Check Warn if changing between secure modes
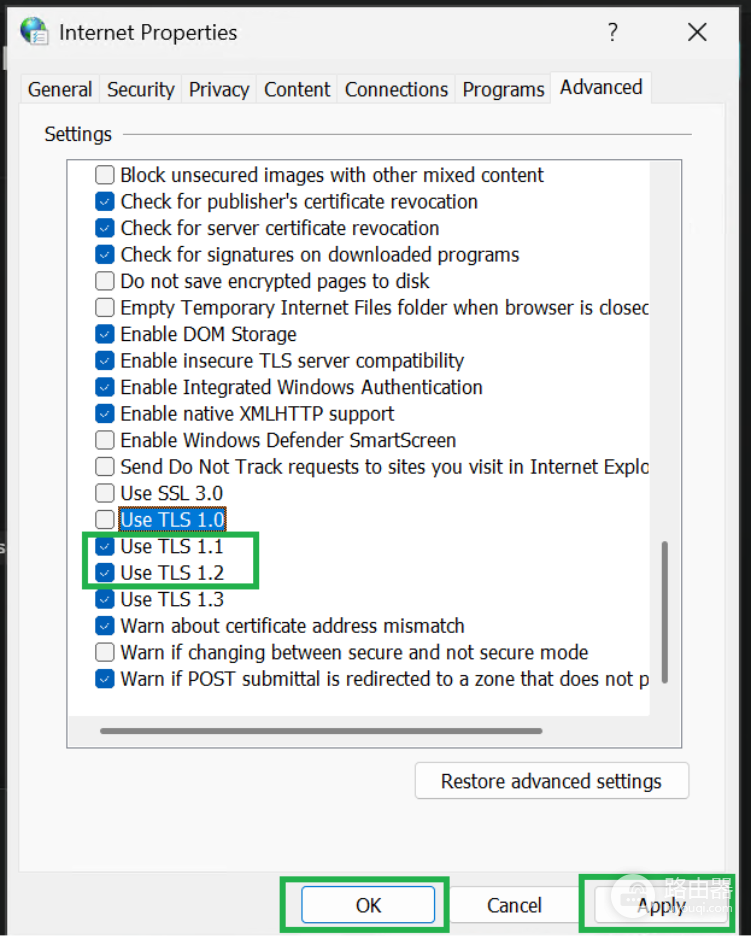This screenshot has height=936, width=751. (104, 652)
